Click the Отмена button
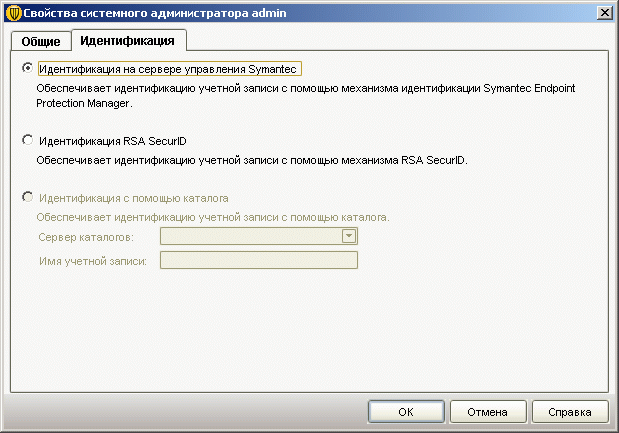The image size is (619, 433). (488, 411)
